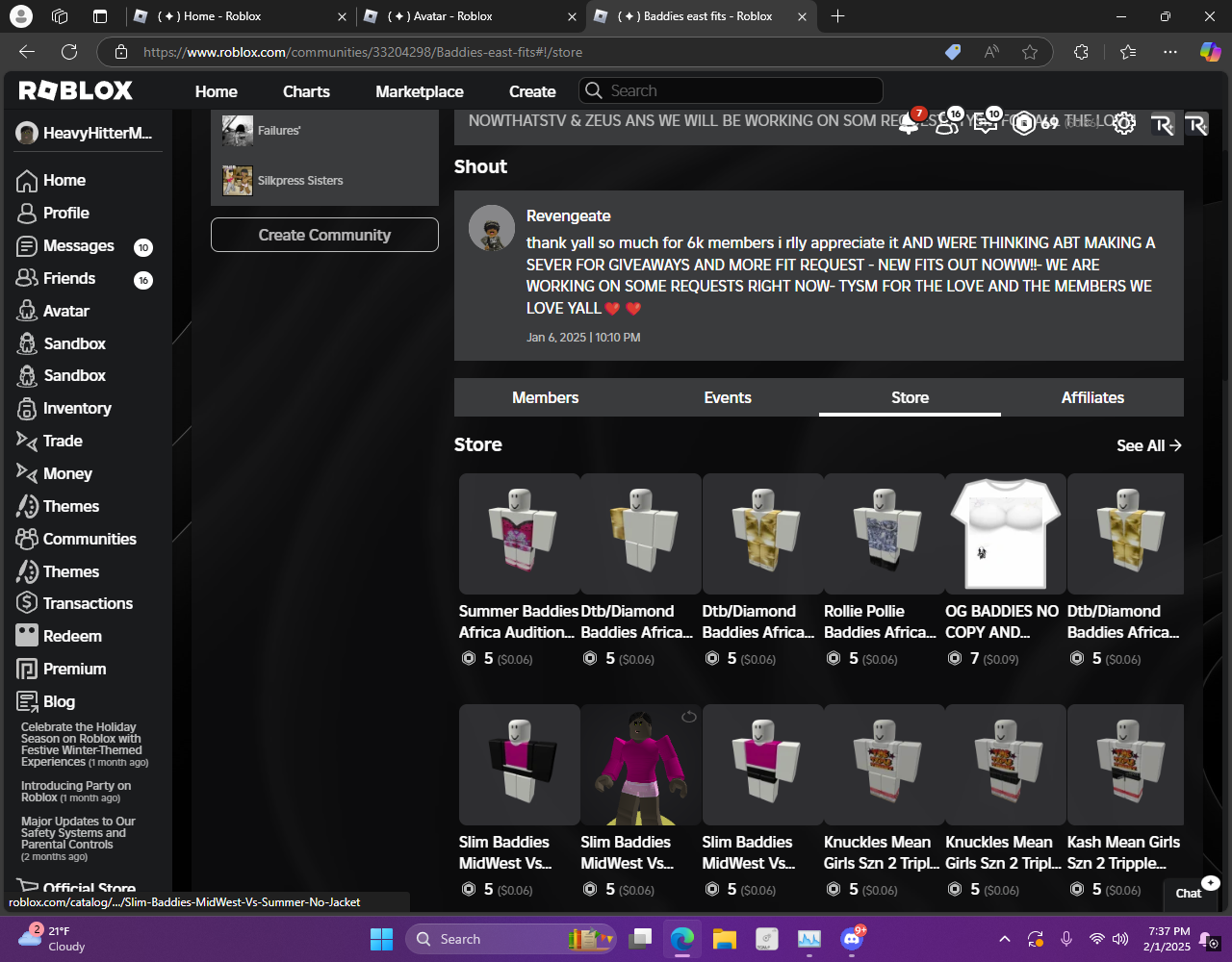This screenshot has height=962, width=1232.
Task: Click the browser address bar URL
Action: point(363,52)
